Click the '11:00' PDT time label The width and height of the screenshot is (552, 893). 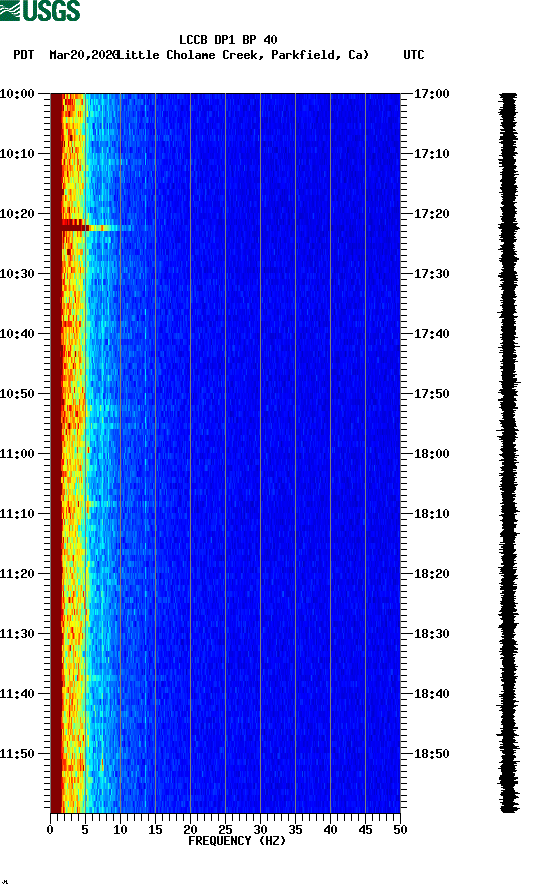(x=17, y=454)
